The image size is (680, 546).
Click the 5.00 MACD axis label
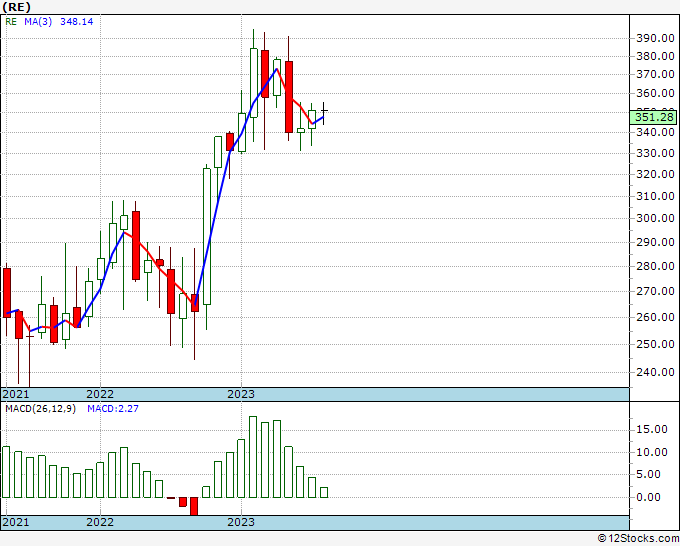(x=648, y=474)
